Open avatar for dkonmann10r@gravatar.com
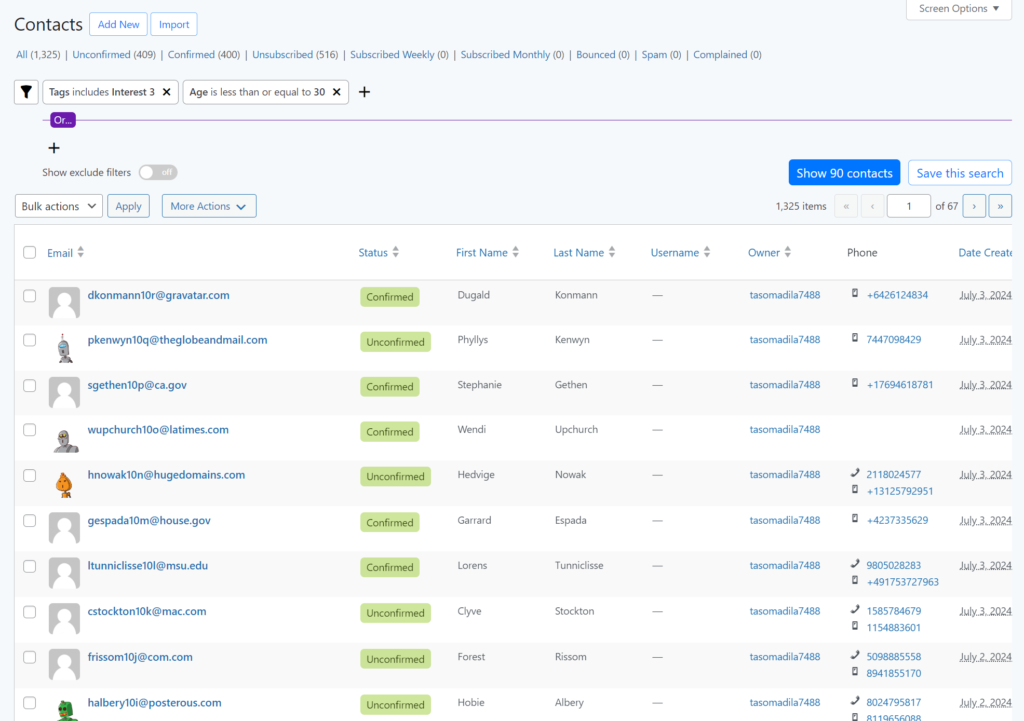This screenshot has height=721, width=1024. pos(64,302)
